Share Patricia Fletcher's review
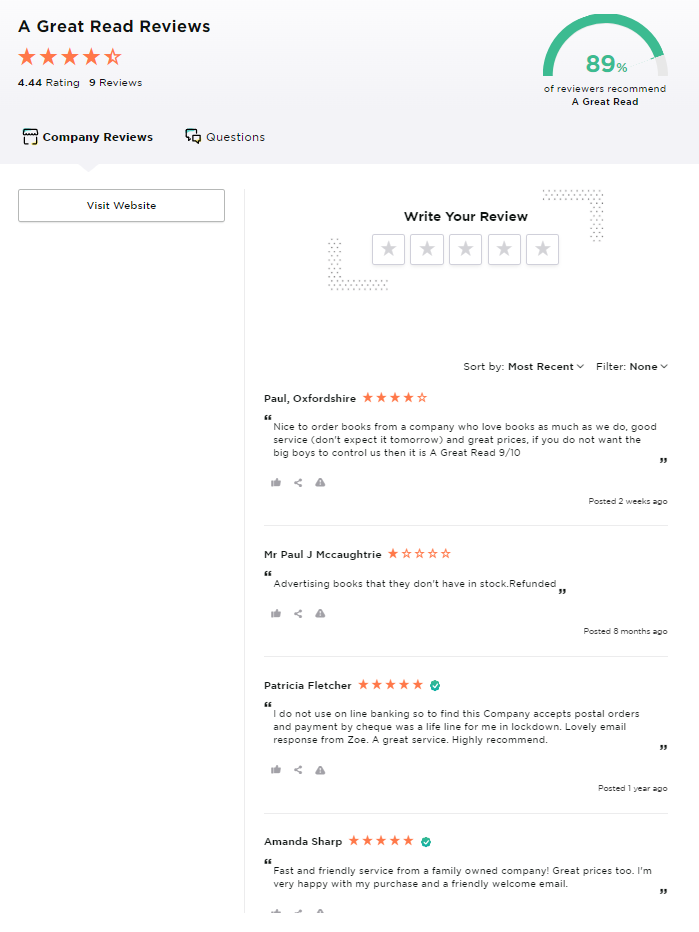This screenshot has height=932, width=699. [x=298, y=770]
